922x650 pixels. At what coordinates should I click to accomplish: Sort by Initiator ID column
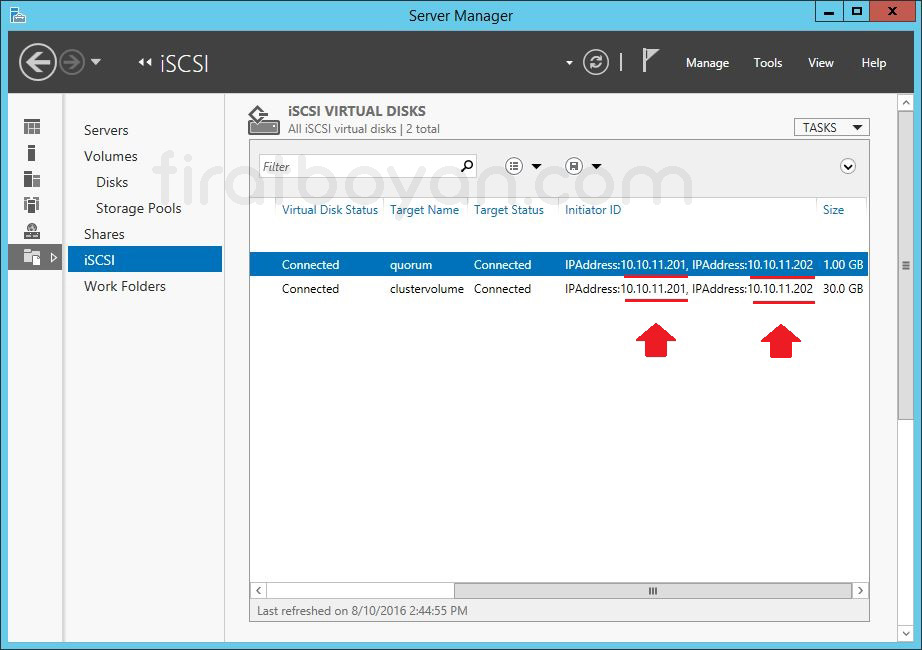pyautogui.click(x=593, y=210)
